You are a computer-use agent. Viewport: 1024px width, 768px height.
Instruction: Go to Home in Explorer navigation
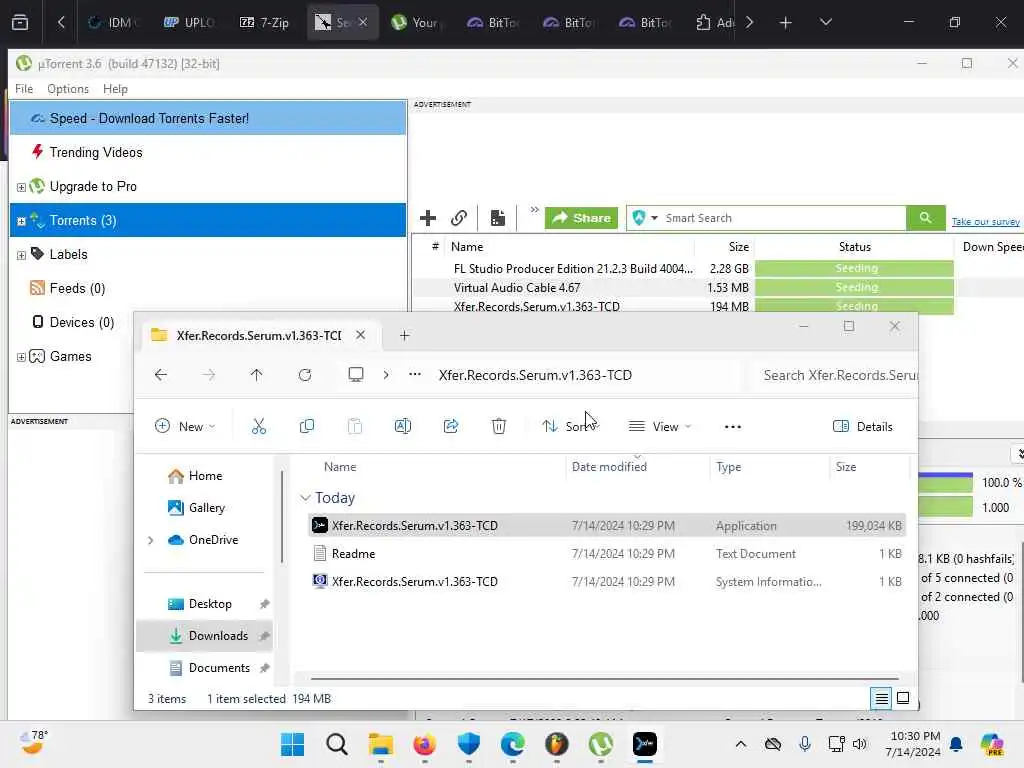point(195,476)
